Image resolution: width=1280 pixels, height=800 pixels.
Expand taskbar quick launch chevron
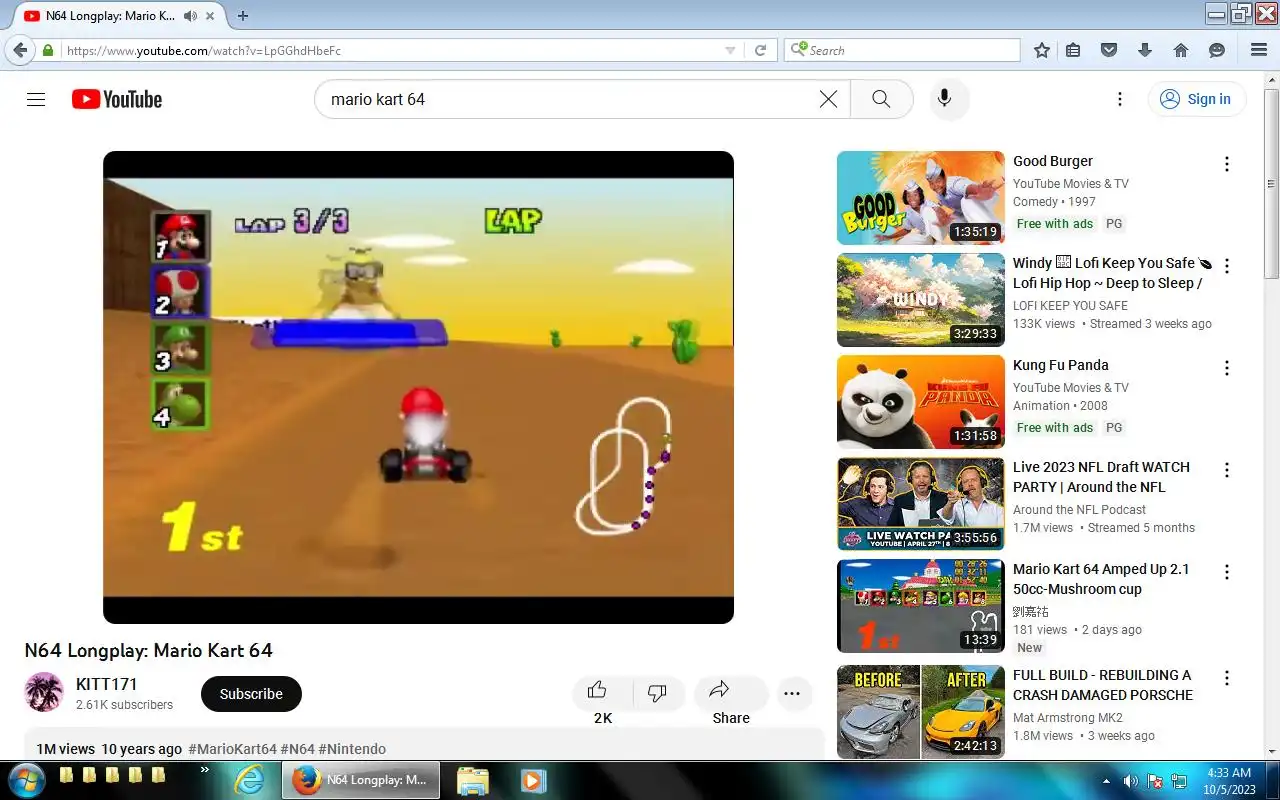(205, 770)
